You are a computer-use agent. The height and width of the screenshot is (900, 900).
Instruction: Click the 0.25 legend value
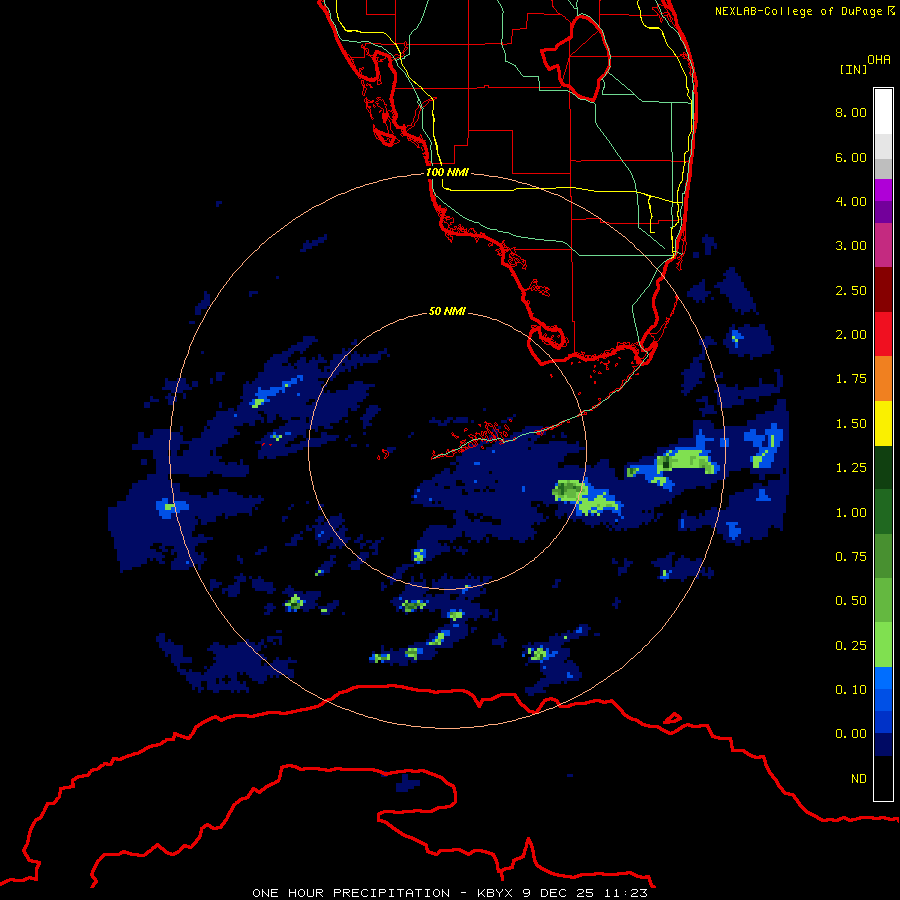(x=851, y=646)
